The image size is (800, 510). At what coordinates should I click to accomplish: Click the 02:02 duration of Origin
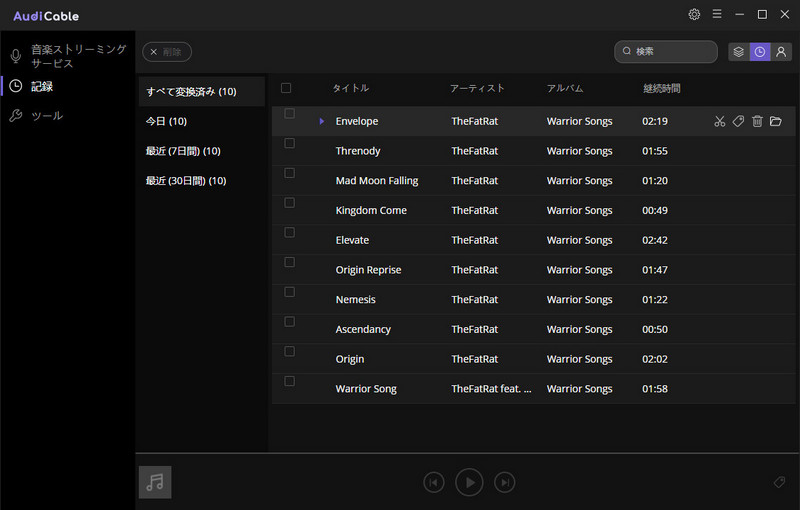coord(655,359)
